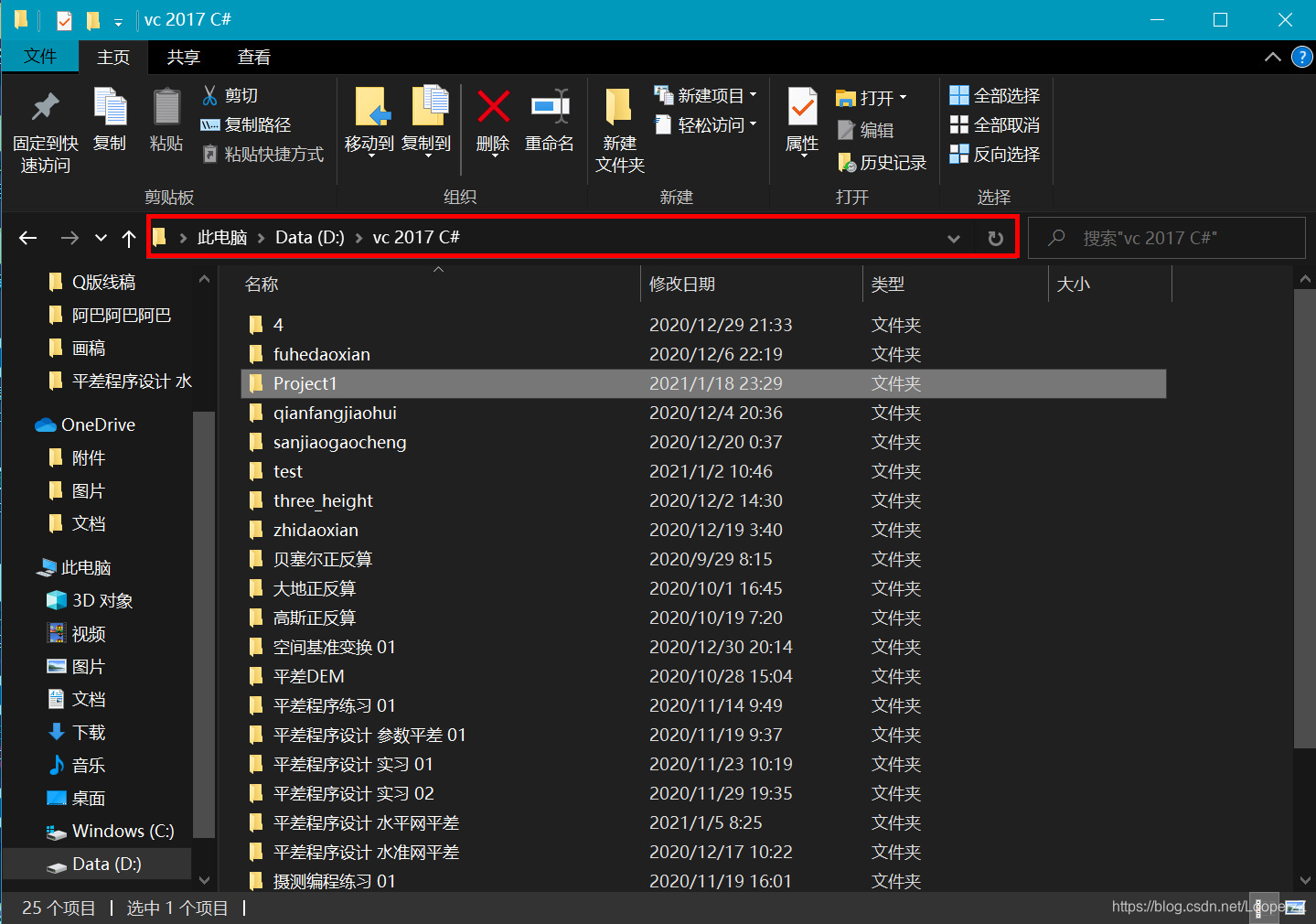Sort by the Type (类型) column header
Image resolution: width=1316 pixels, height=924 pixels.
click(x=888, y=285)
